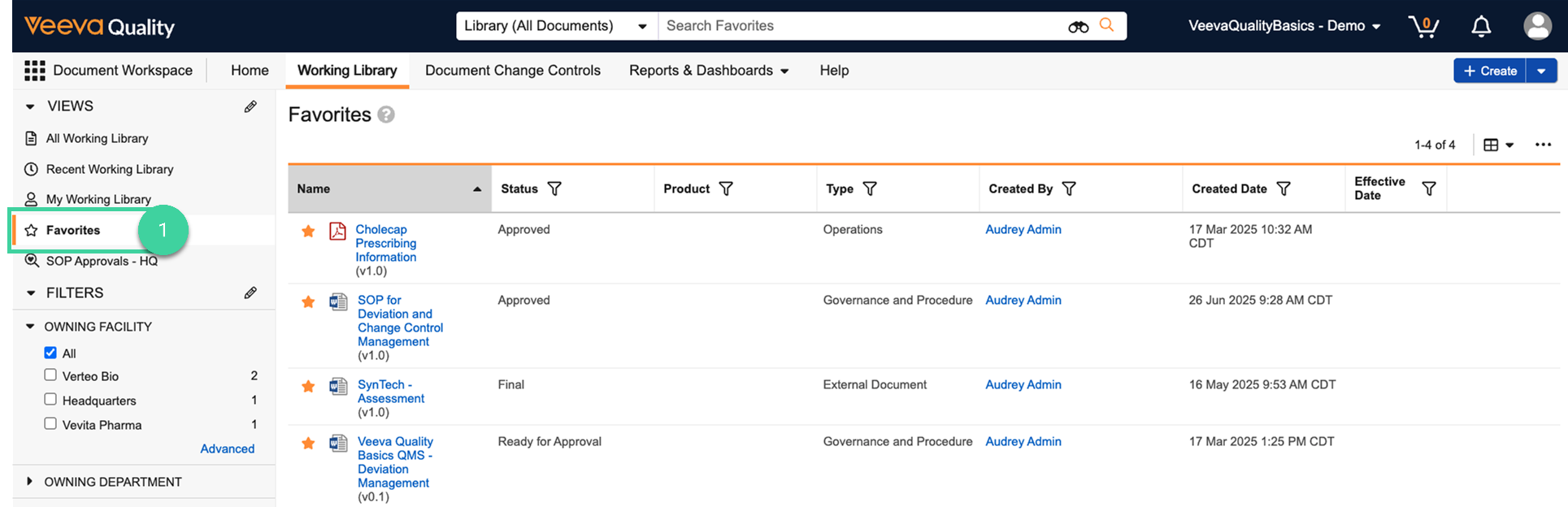This screenshot has height=507, width=1568.
Task: Filter the Created By column
Action: (x=1069, y=188)
